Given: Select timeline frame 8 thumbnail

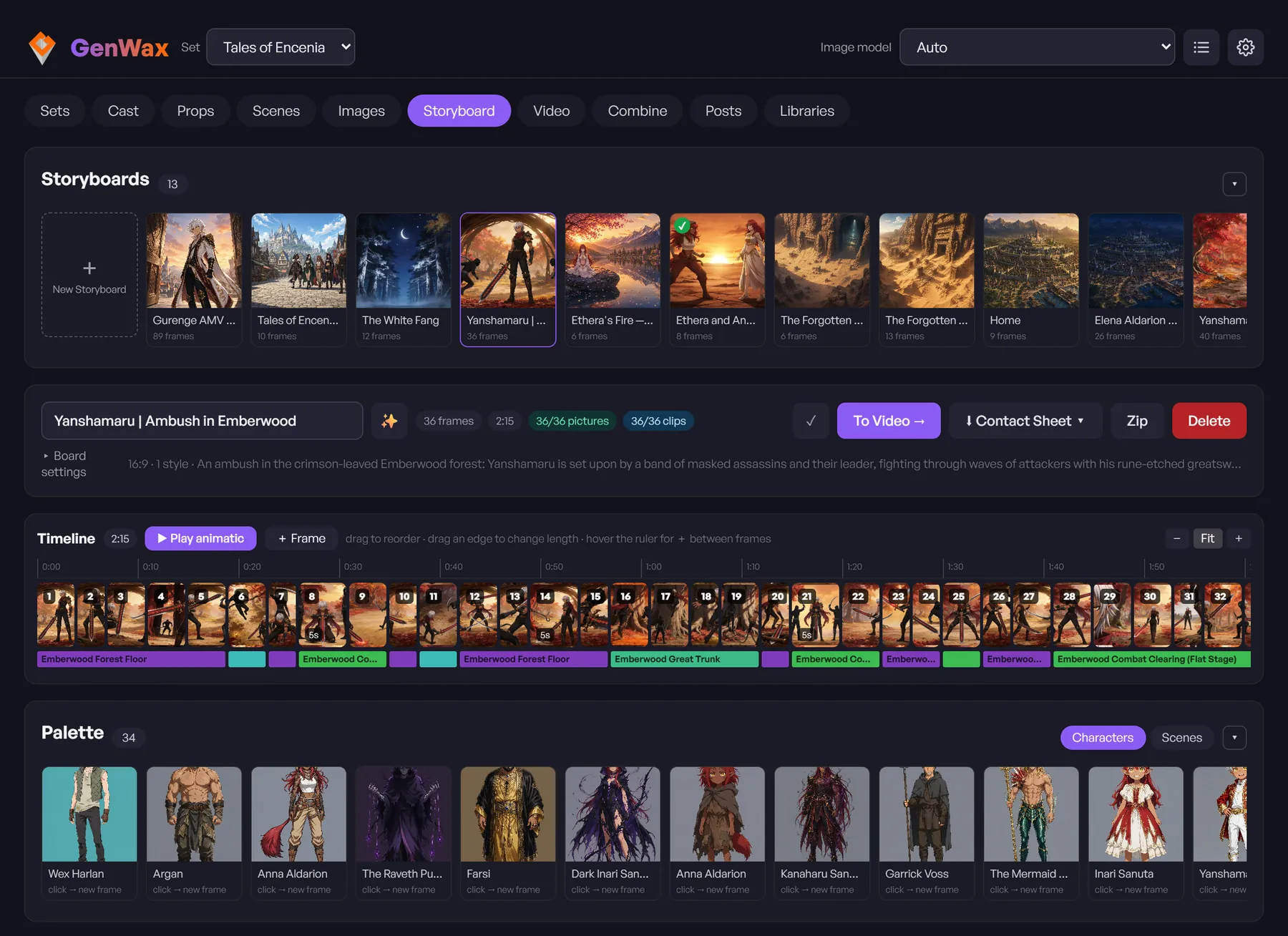Looking at the screenshot, I should click(x=323, y=615).
